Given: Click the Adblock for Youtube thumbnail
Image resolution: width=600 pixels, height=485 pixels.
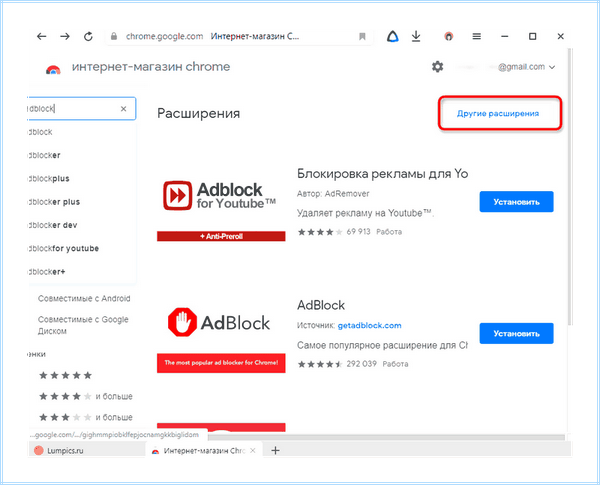Looking at the screenshot, I should (221, 203).
